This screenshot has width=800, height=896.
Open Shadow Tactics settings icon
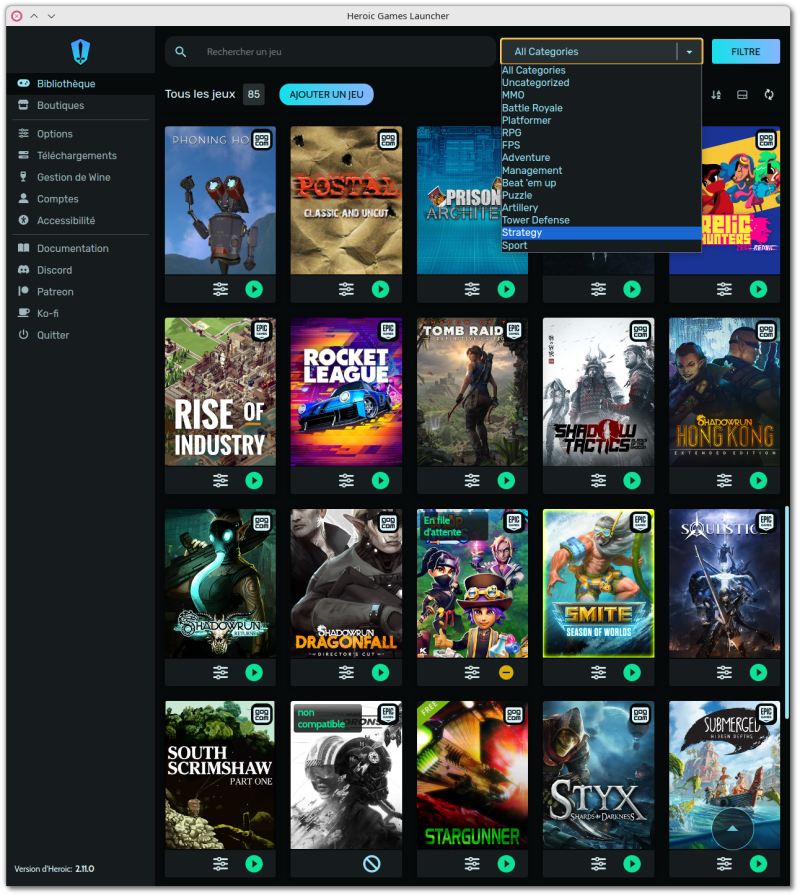point(598,481)
